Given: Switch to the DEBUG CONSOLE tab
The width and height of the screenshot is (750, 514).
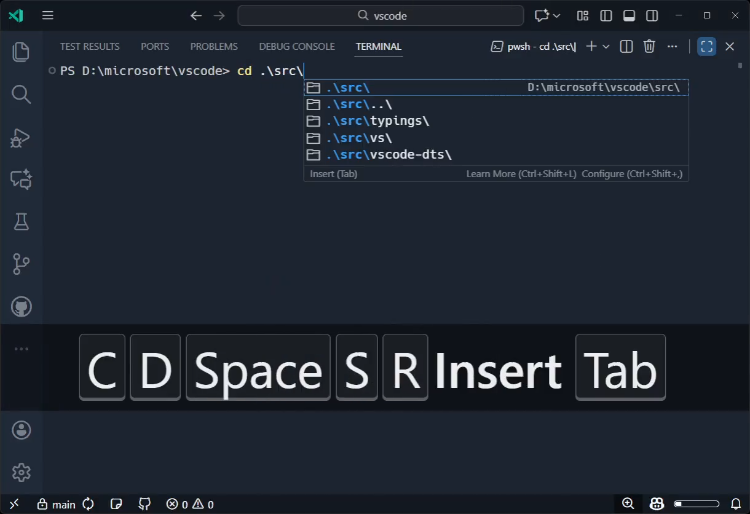Looking at the screenshot, I should pos(297,46).
